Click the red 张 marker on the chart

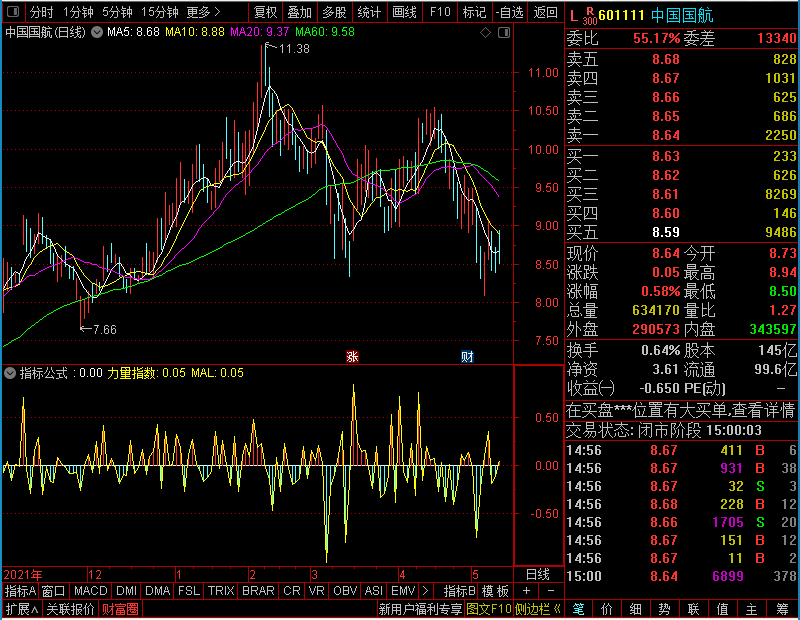click(352, 356)
